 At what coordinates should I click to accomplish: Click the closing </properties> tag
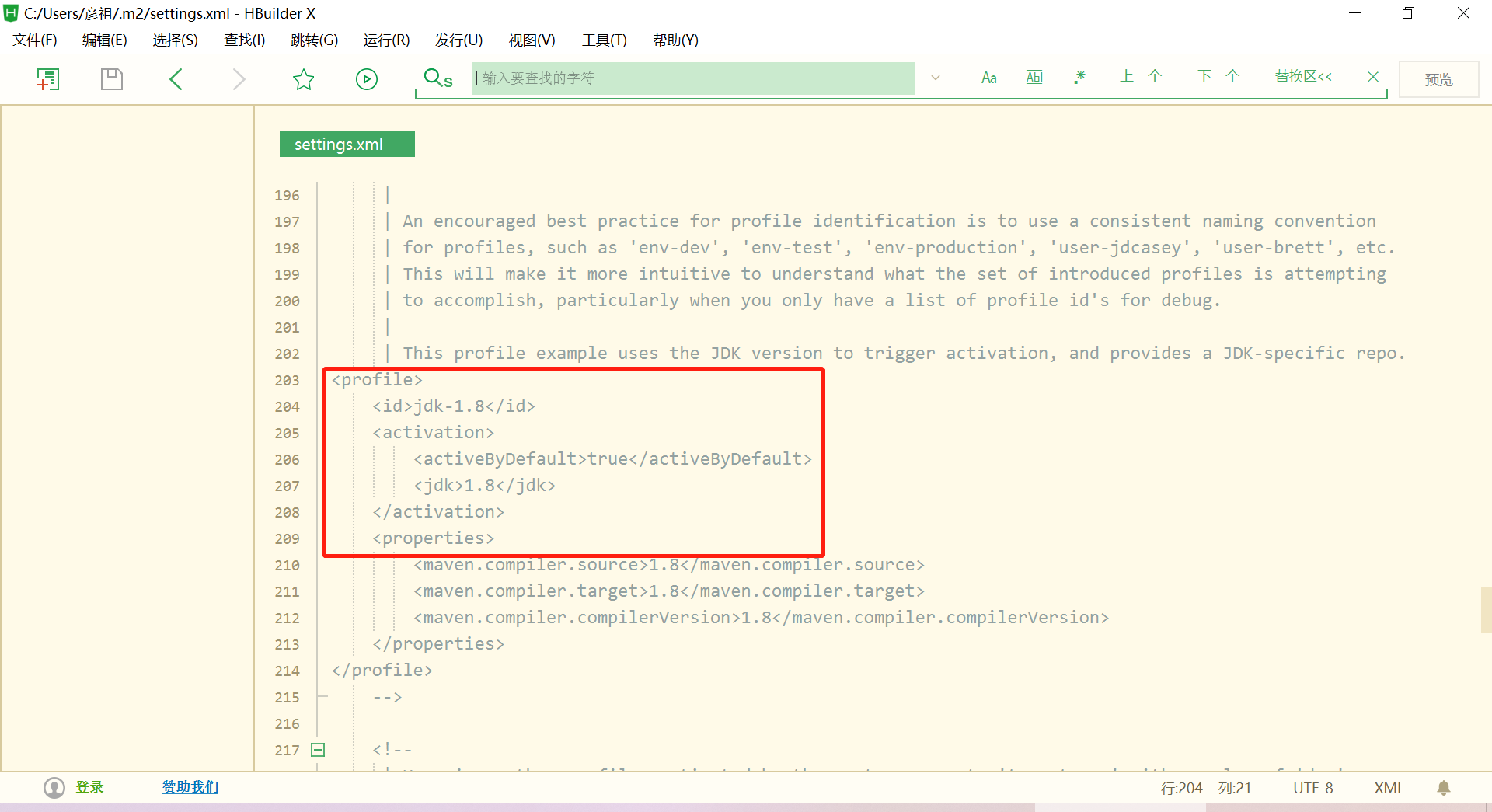(x=438, y=643)
